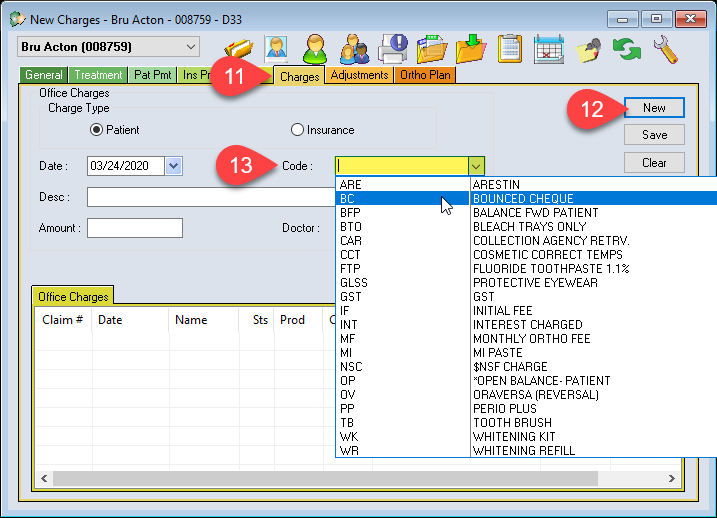717x518 pixels.
Task: Click the Prod column header
Action: (298, 320)
